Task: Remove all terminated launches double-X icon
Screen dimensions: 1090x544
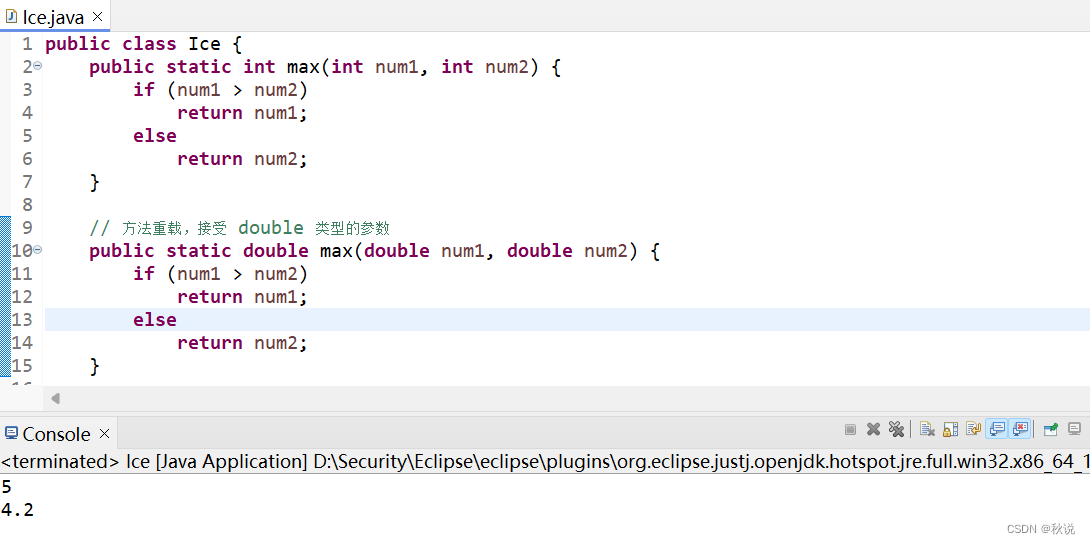Action: pos(896,429)
